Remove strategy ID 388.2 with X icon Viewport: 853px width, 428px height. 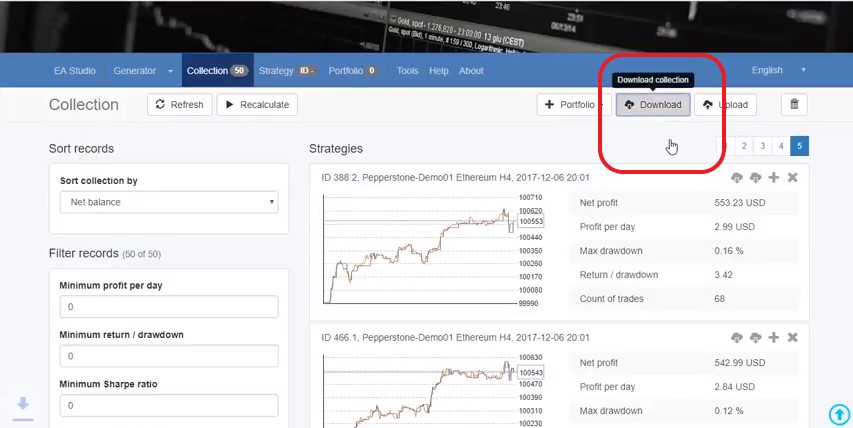[793, 177]
